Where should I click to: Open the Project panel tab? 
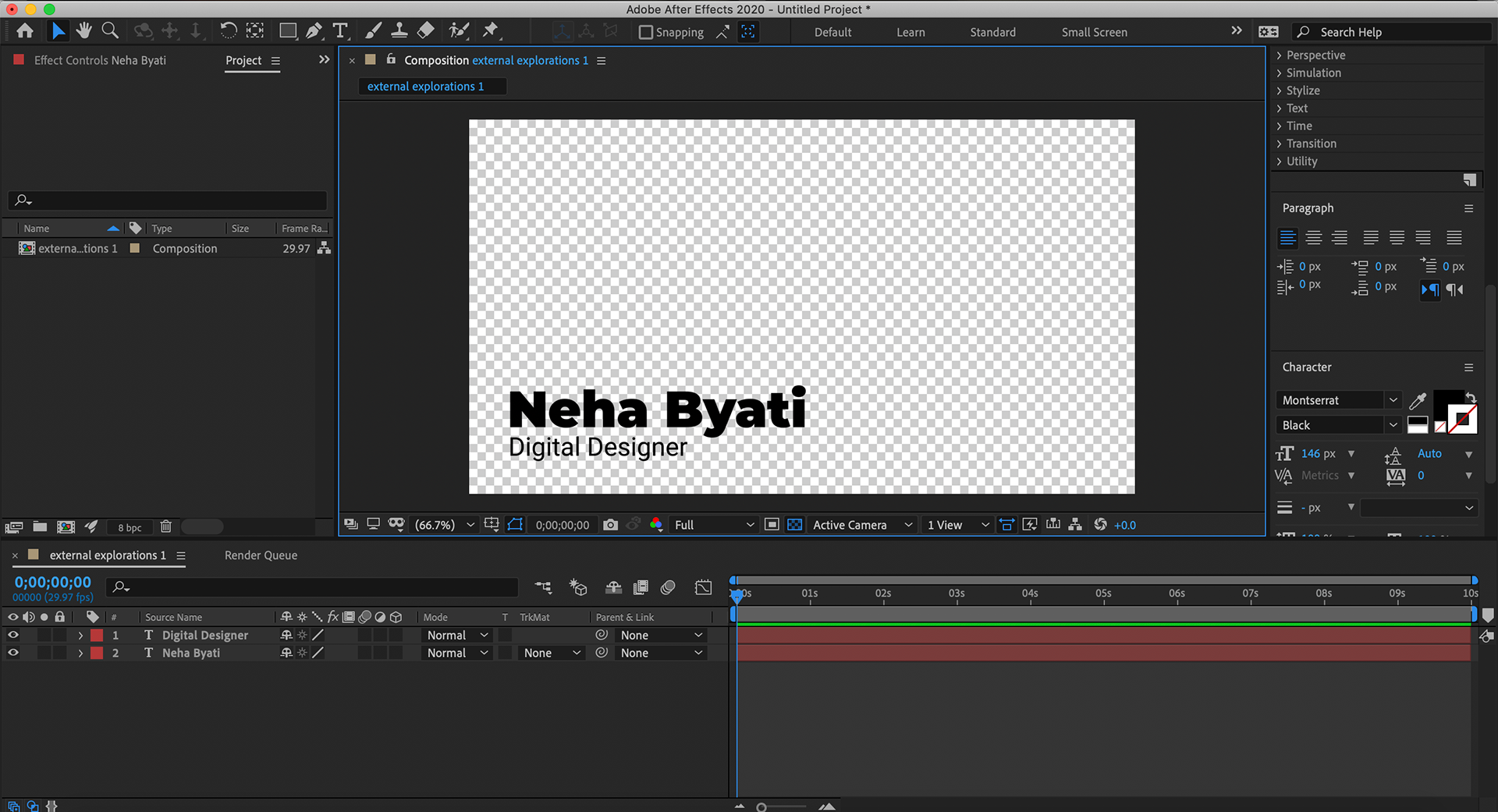click(243, 60)
